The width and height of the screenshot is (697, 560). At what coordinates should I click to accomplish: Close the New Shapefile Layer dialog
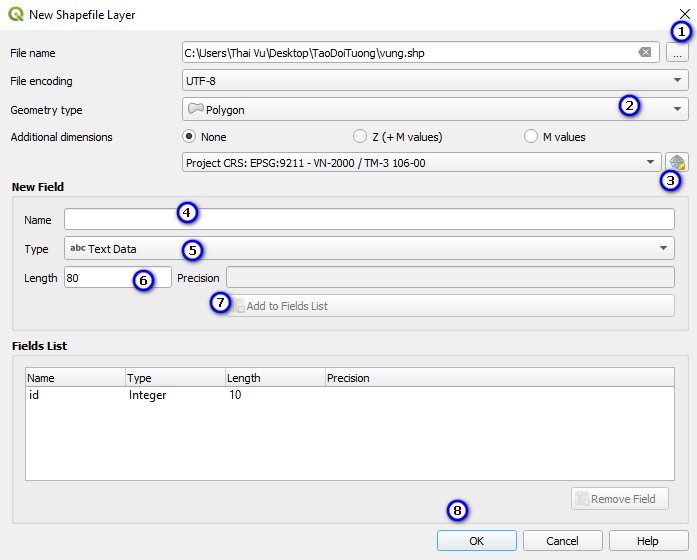click(x=685, y=14)
